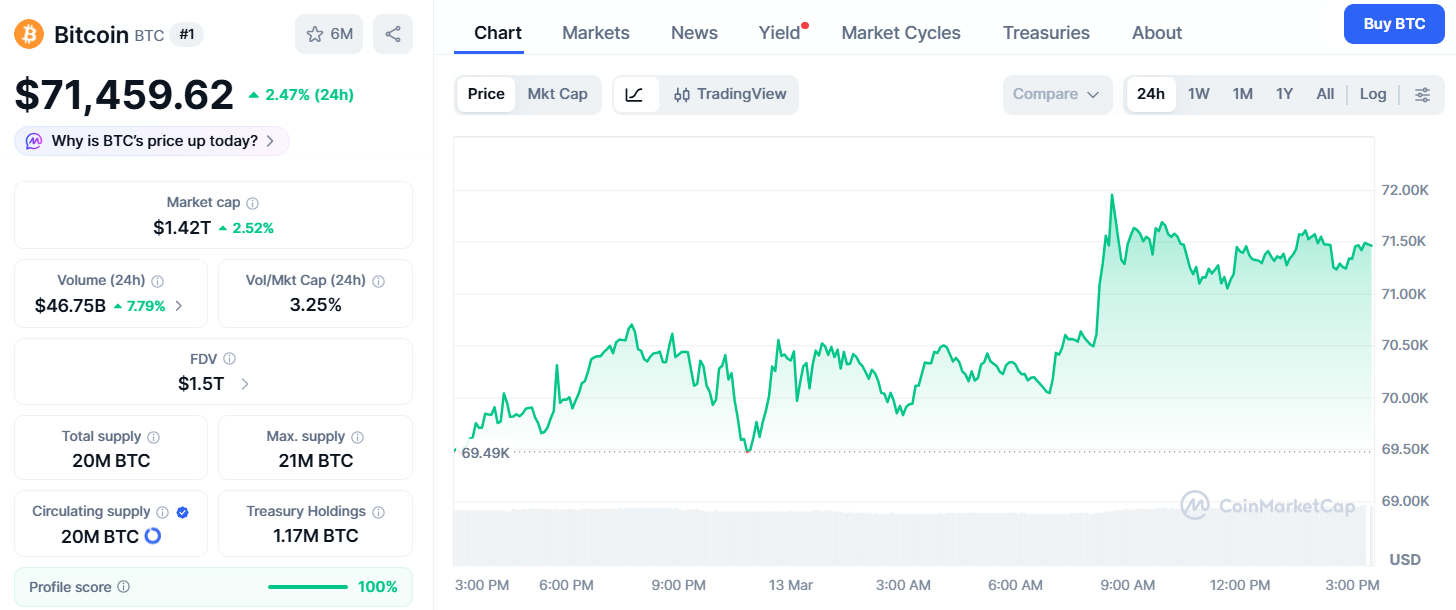Open the Compare dropdown
Image resolution: width=1456 pixels, height=610 pixels.
point(1056,94)
